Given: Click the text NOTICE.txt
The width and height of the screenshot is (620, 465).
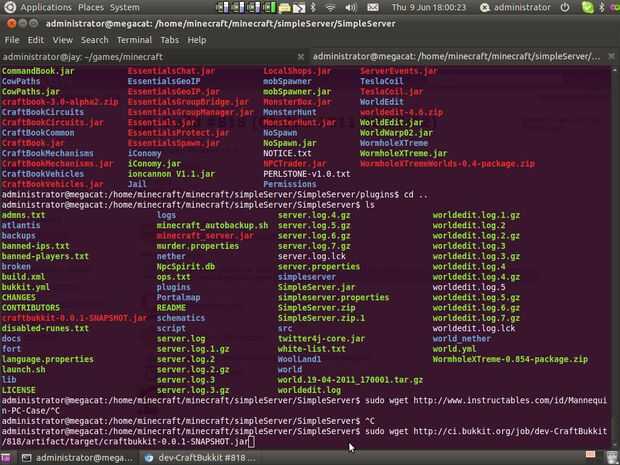Looking at the screenshot, I should click(x=287, y=153).
